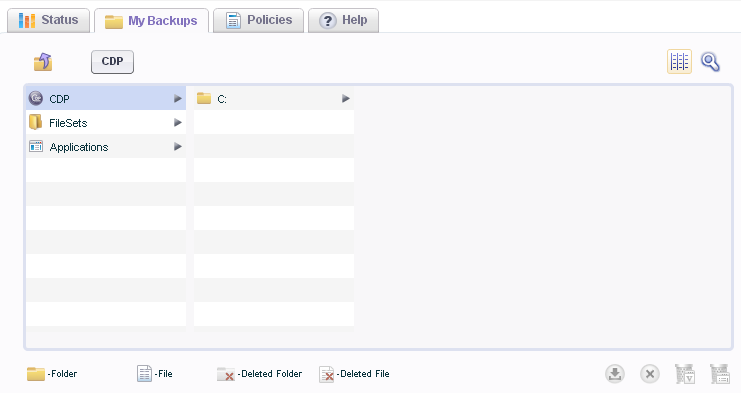Open the Status tab
This screenshot has width=741, height=393.
click(48, 20)
